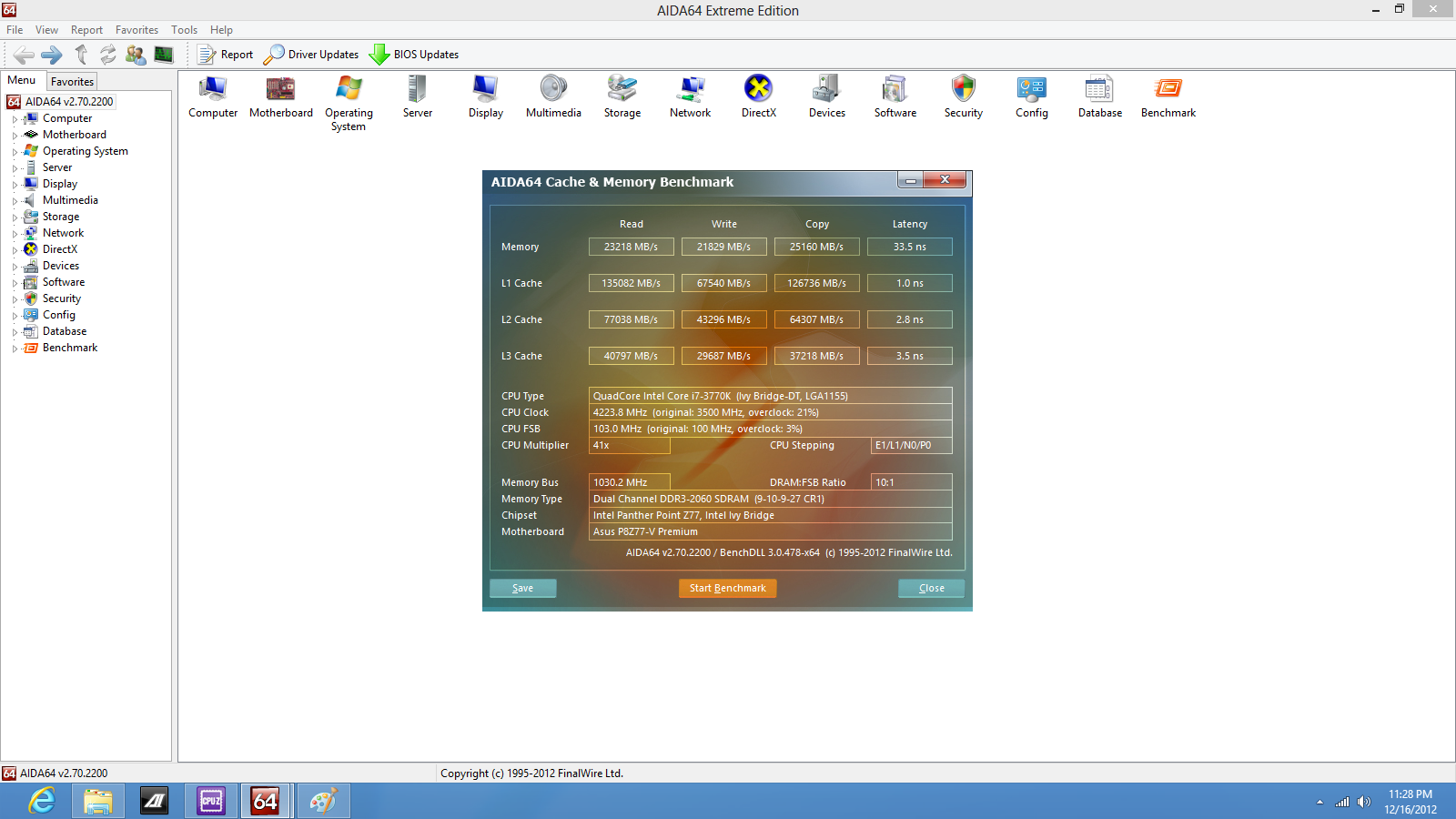Open the Multimedia category icon

tap(553, 97)
